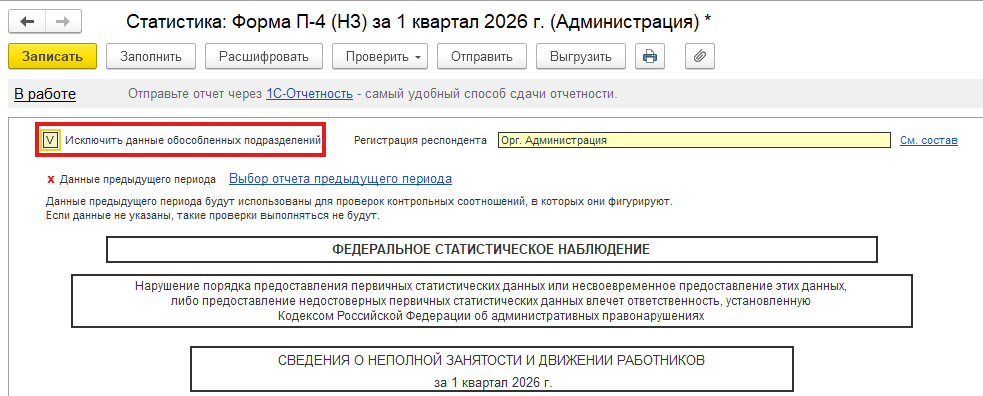
Task: Click the ФЕДЕРАЛЬНОЕ СТАТИСТИЧЕСКОЕ НАБЛЮДЕНИЕ header cell
Action: [492, 249]
